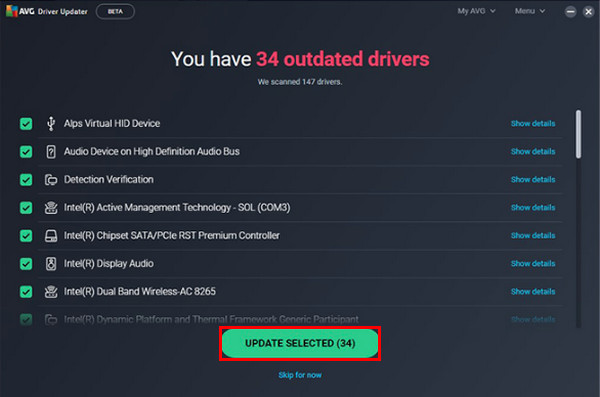The width and height of the screenshot is (600, 397).
Task: Show details for Audio Device on HD Audio Bus
Action: click(x=533, y=152)
